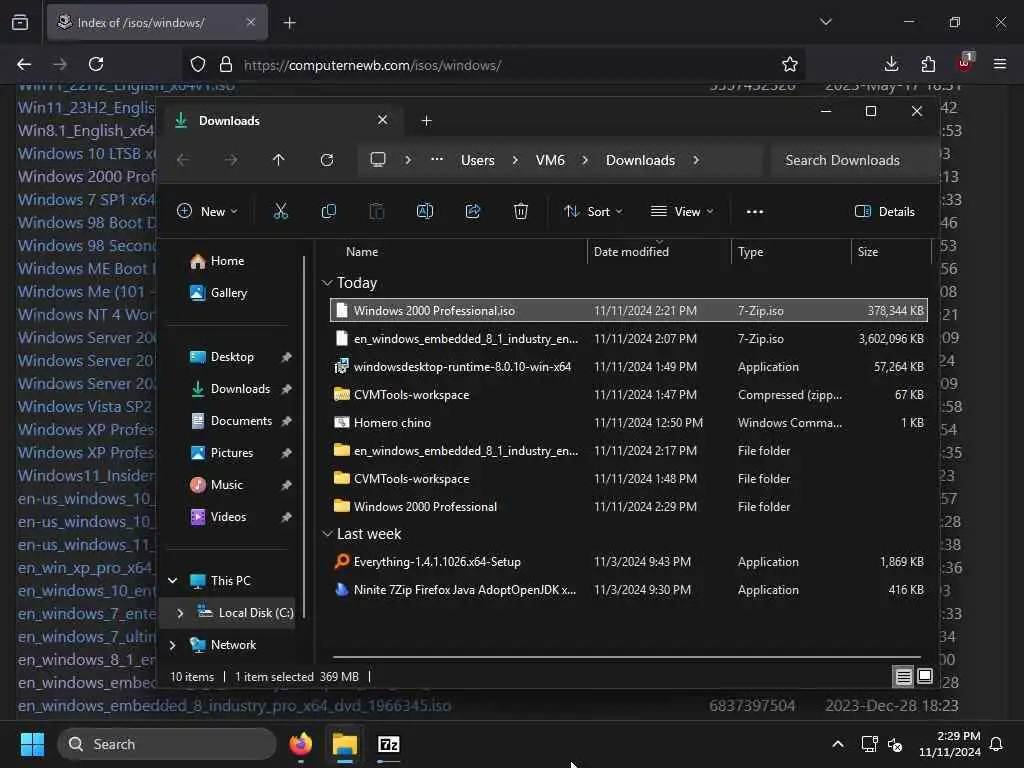Click the Search Downloads field
The height and width of the screenshot is (768, 1024).
(x=852, y=160)
